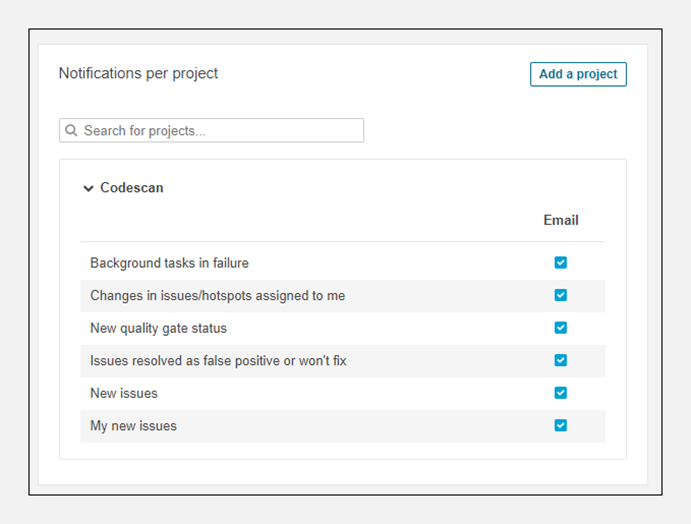This screenshot has height=524, width=691.
Task: Click Changes in issues/hotspots assigned to me text
Action: tap(217, 296)
